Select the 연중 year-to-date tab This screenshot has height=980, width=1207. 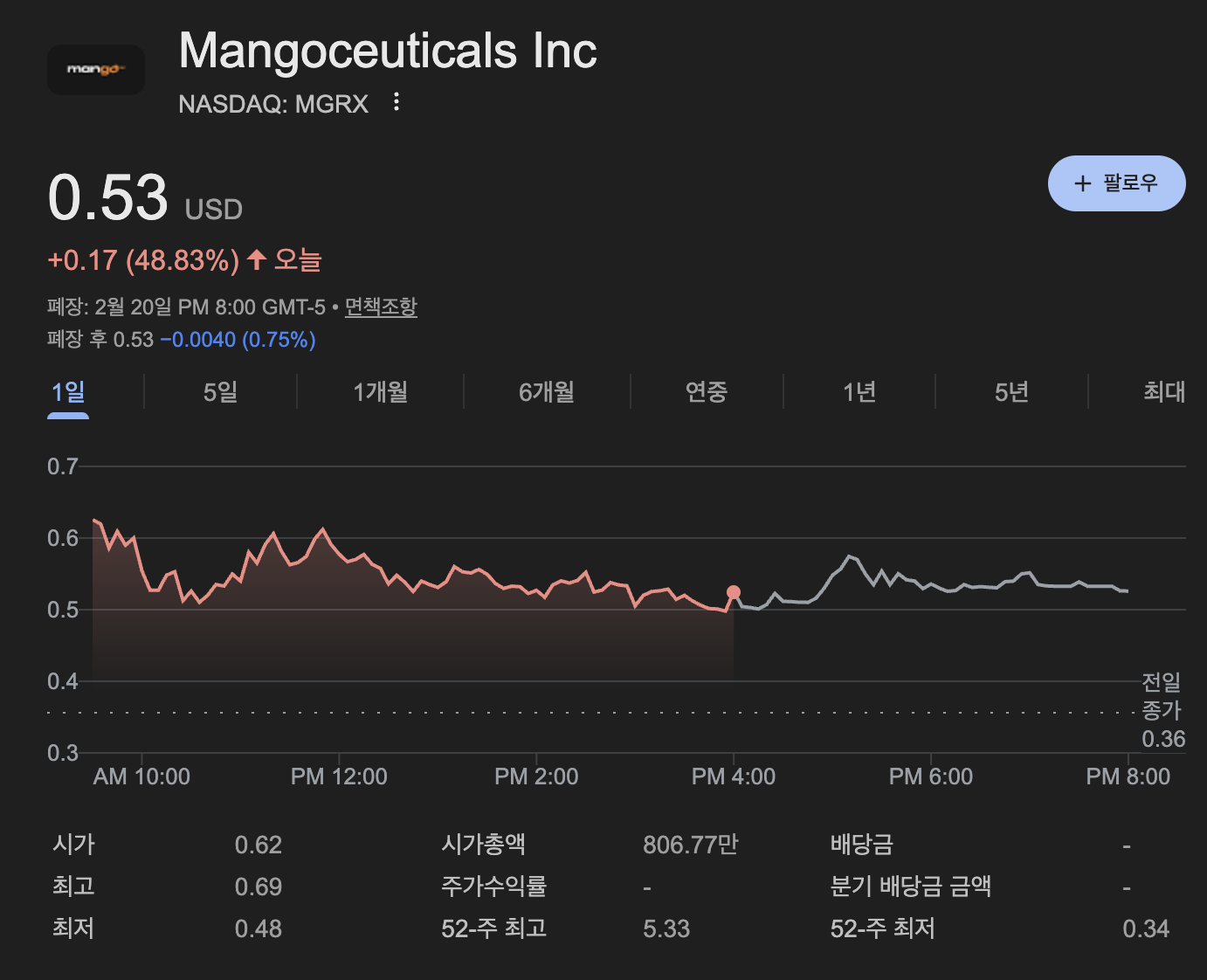(707, 392)
